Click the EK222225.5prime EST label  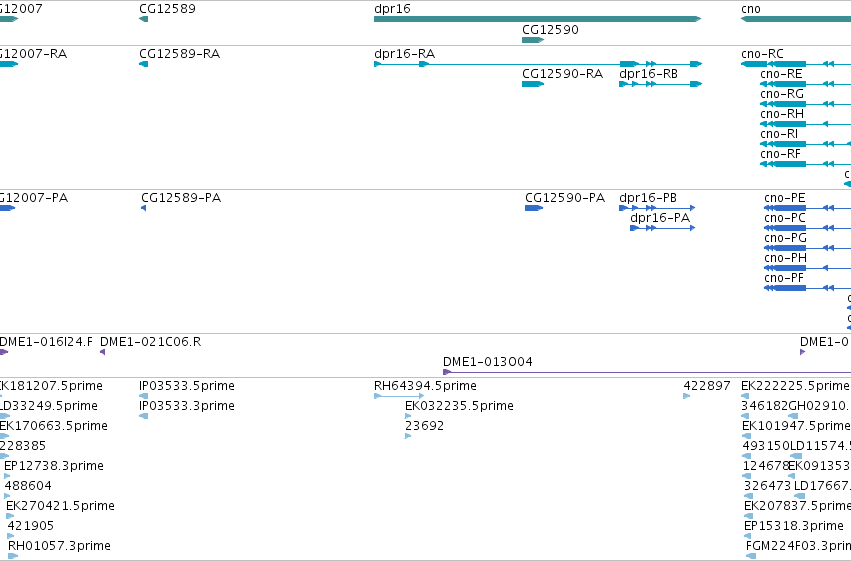[x=795, y=386]
